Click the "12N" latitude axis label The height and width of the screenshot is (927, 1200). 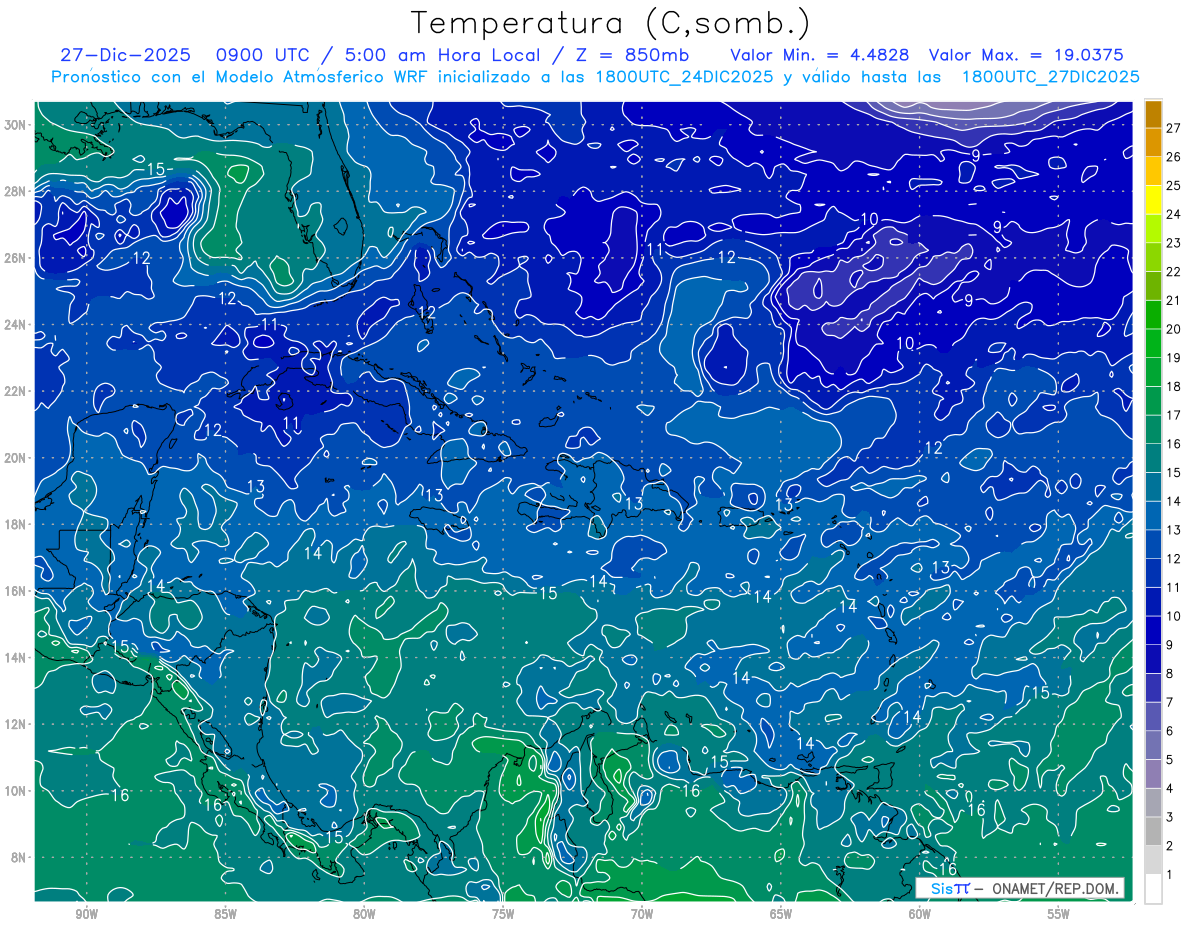[17, 724]
